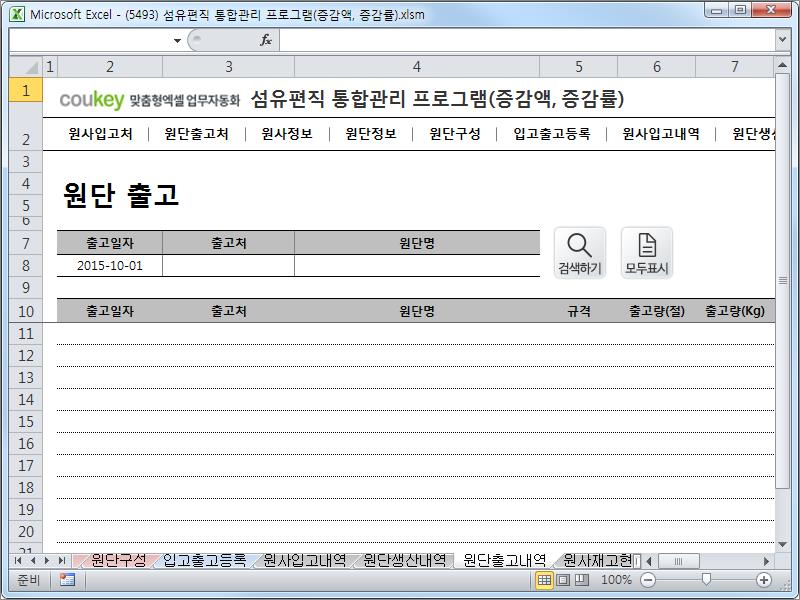This screenshot has width=800, height=600.
Task: Click the 원사정보 navigation link
Action: tap(287, 134)
